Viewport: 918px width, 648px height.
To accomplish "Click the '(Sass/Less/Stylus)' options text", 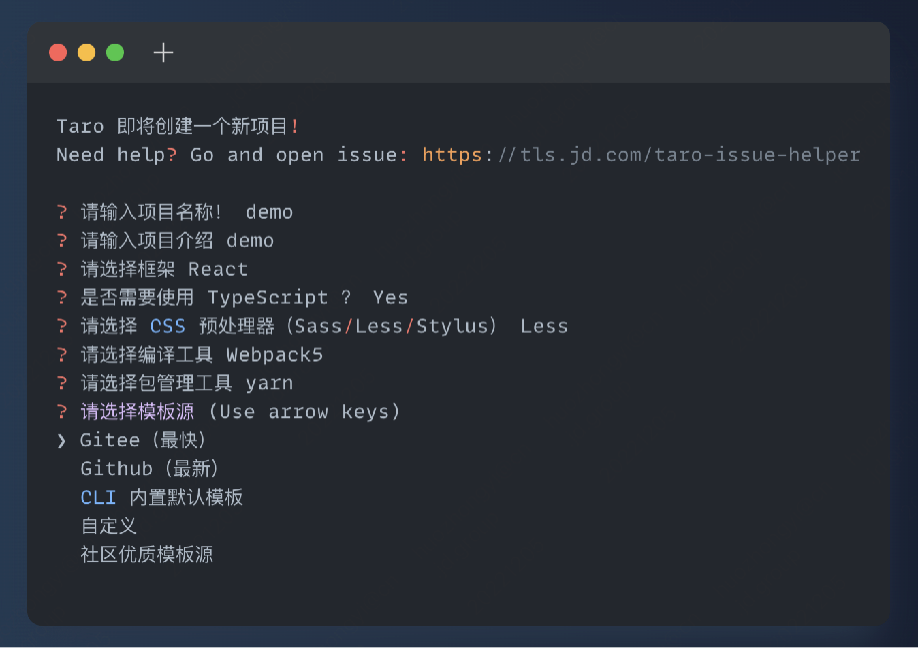I will click(x=392, y=326).
